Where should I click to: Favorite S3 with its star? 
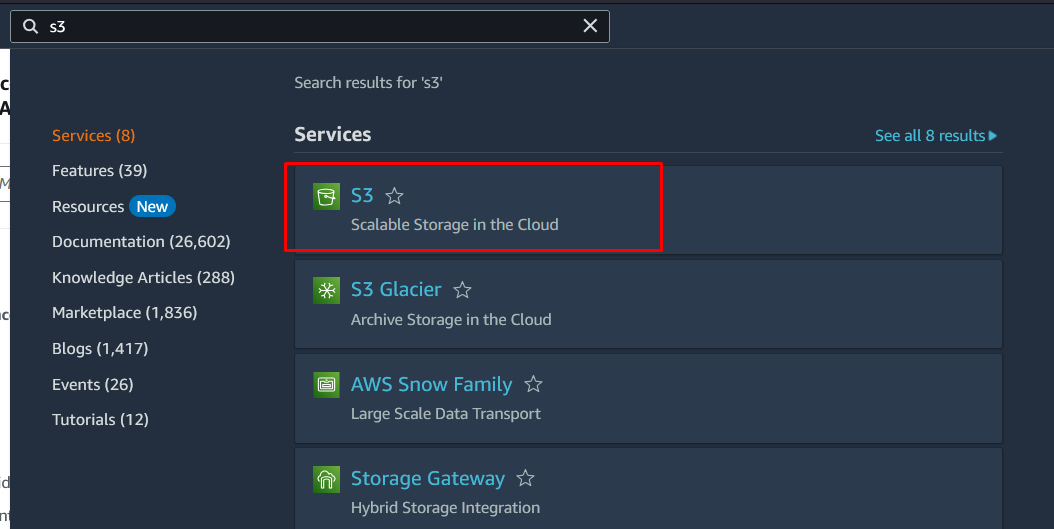(395, 196)
